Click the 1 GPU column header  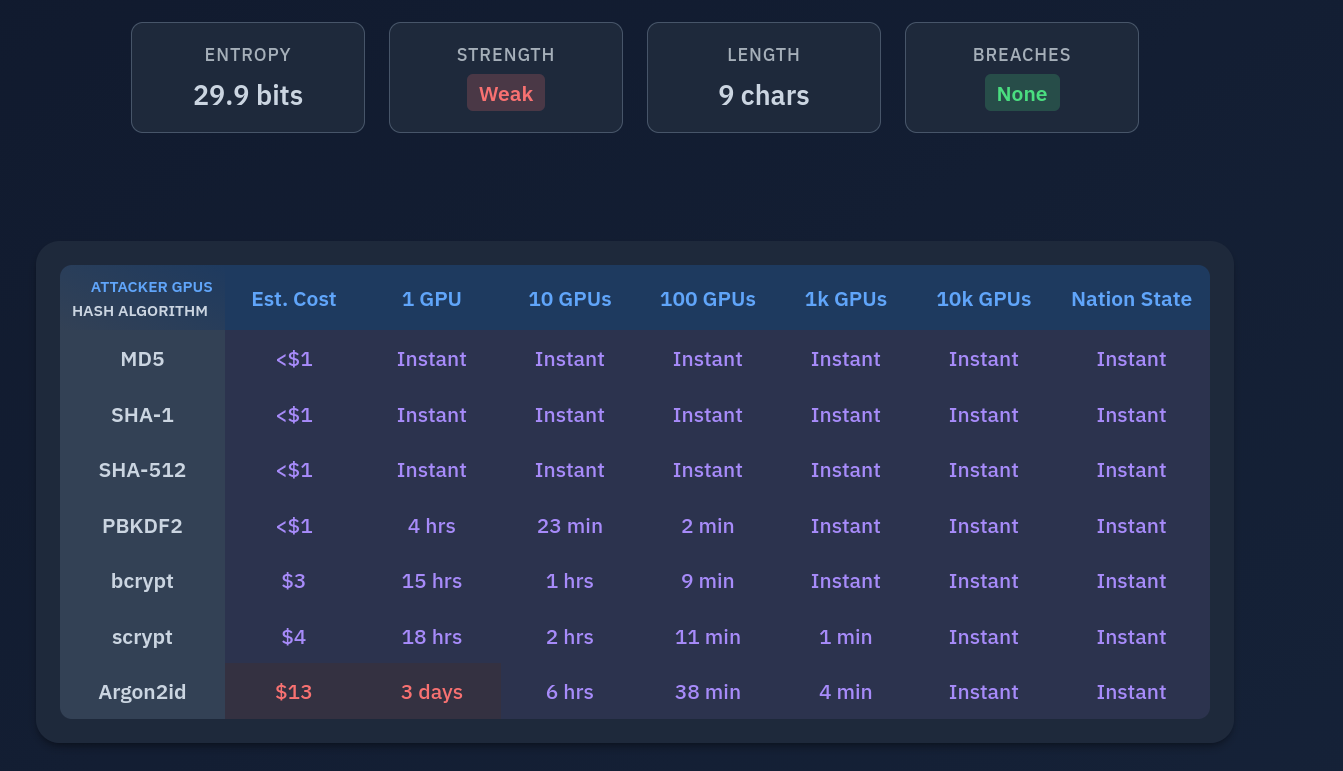pos(432,299)
